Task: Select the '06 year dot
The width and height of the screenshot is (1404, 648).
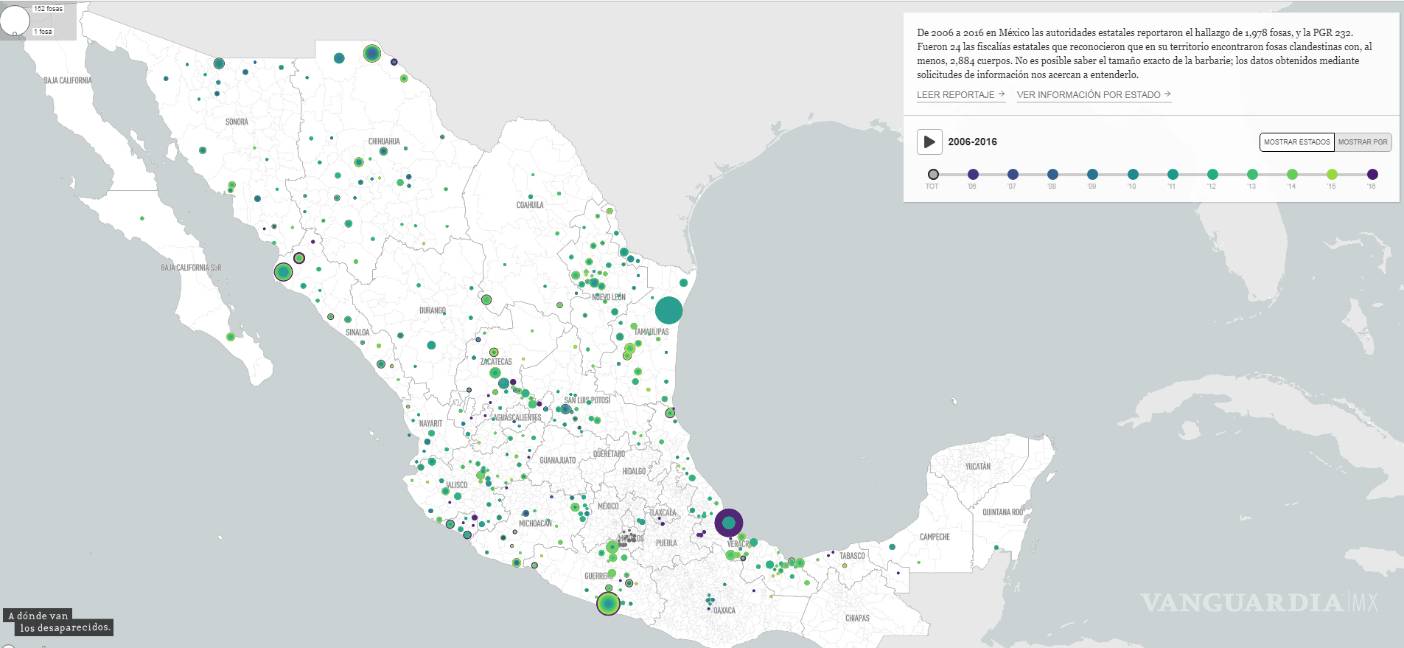Action: click(973, 174)
